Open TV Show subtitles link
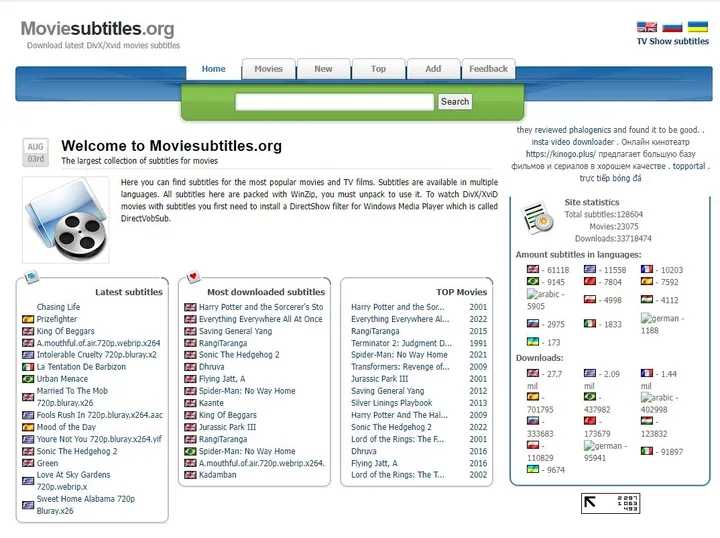Screen dimensions: 720x538 pyautogui.click(x=673, y=41)
